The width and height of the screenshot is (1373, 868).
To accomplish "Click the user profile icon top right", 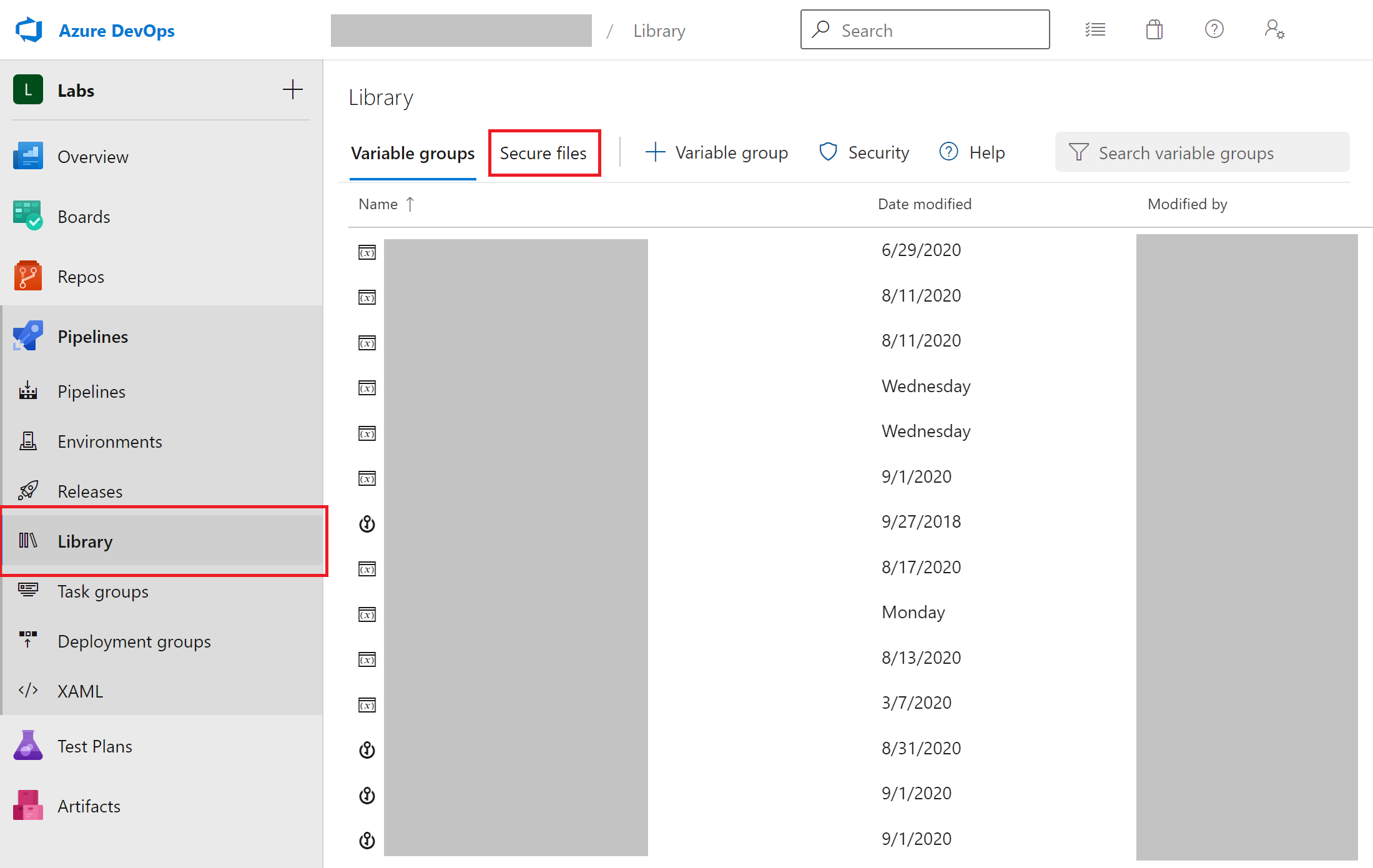I will pyautogui.click(x=1274, y=29).
